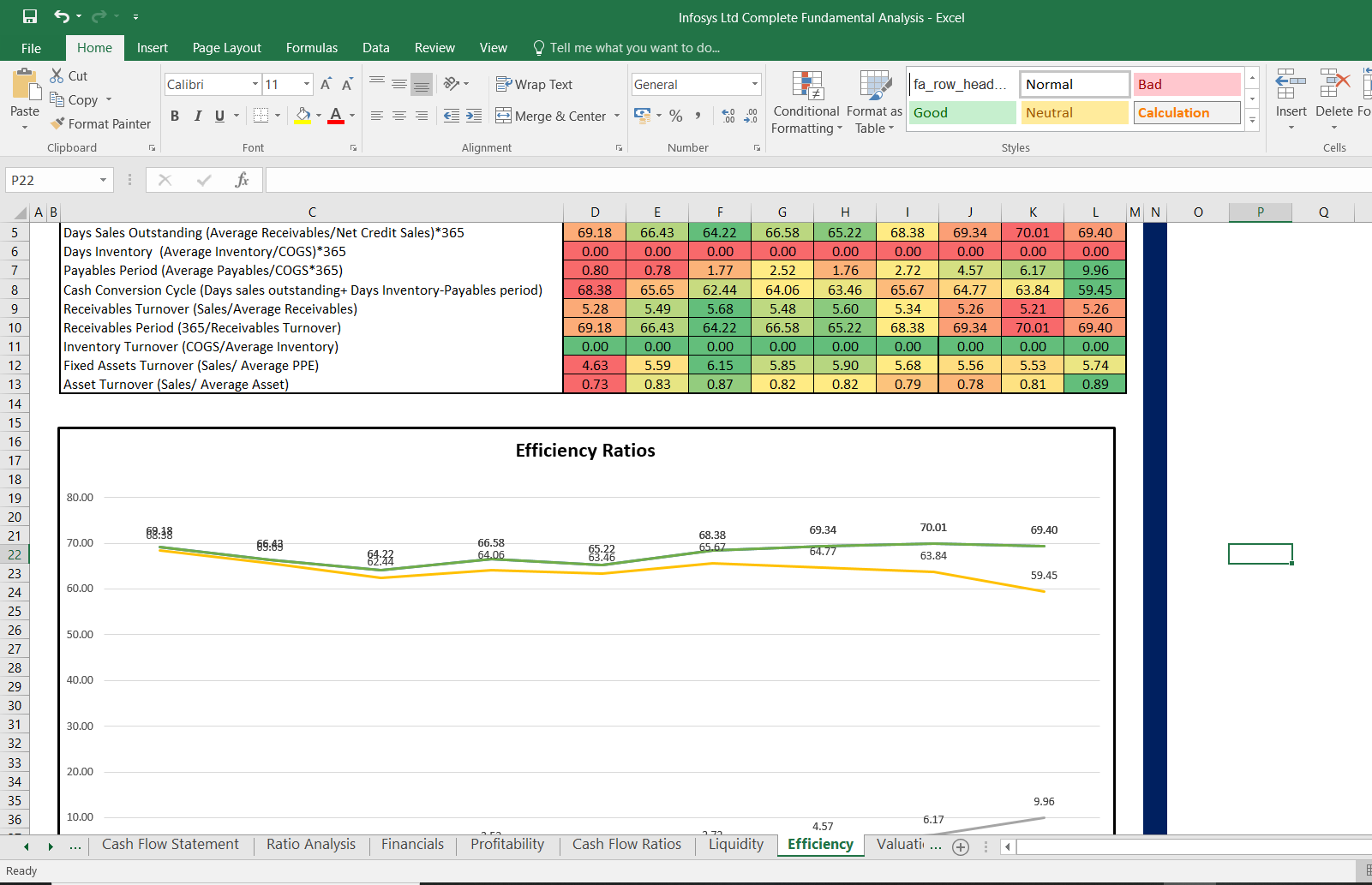This screenshot has height=885, width=1372.
Task: Click Accounting Number Format icon
Action: pos(642,115)
